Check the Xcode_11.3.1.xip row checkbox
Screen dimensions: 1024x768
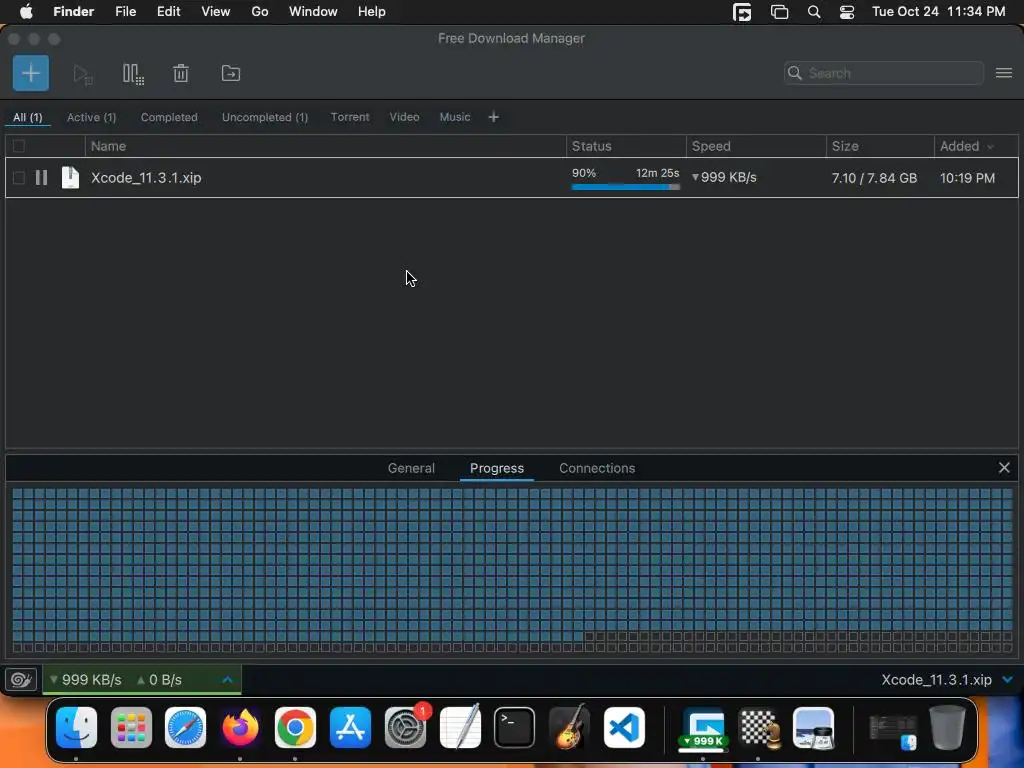[x=19, y=178]
